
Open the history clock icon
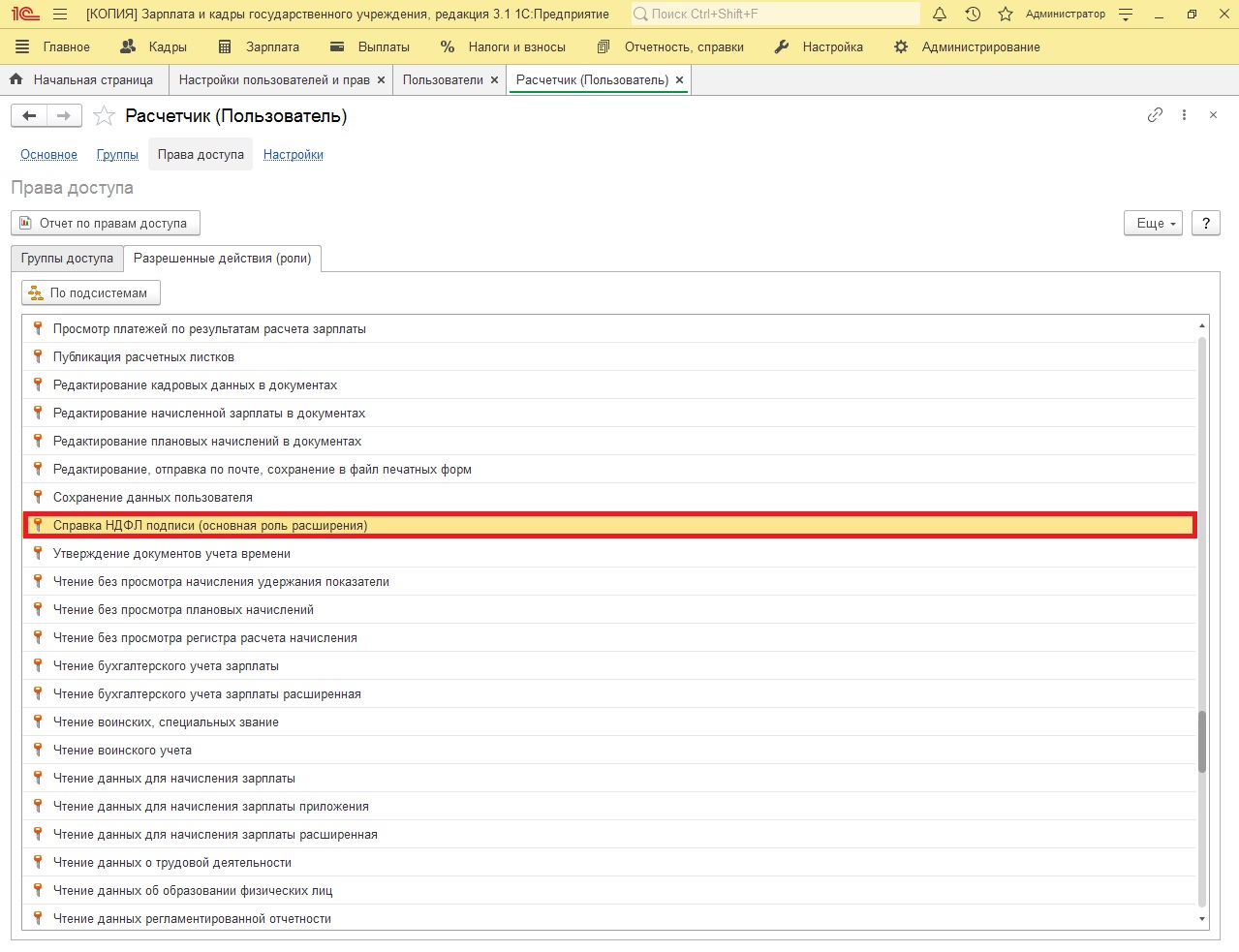[973, 14]
